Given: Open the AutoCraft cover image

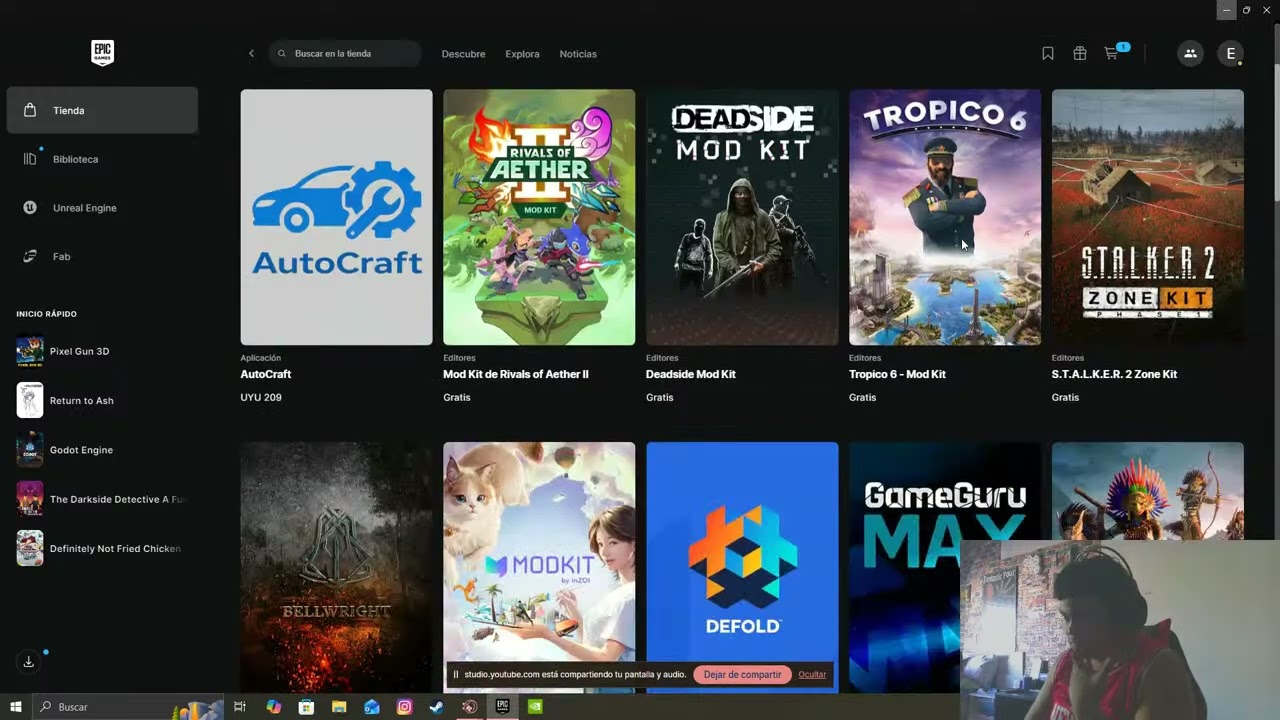Looking at the screenshot, I should 336,217.
